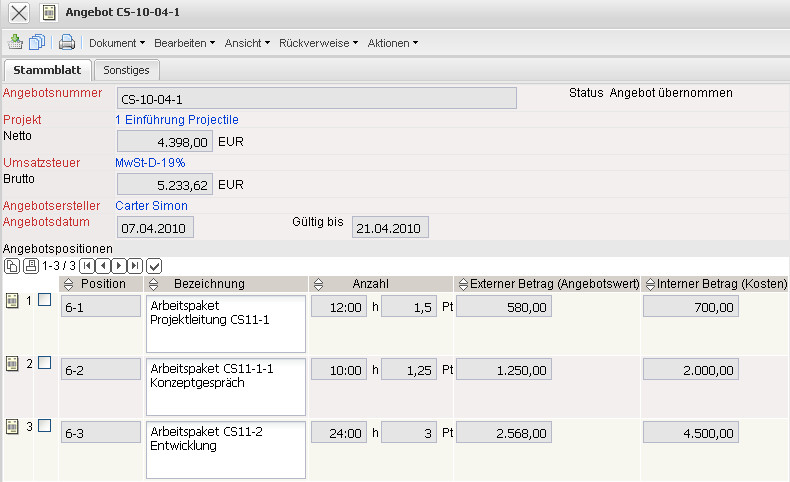This screenshot has width=790, height=482.
Task: Click the Pt field 1,25
Action: [x=409, y=369]
